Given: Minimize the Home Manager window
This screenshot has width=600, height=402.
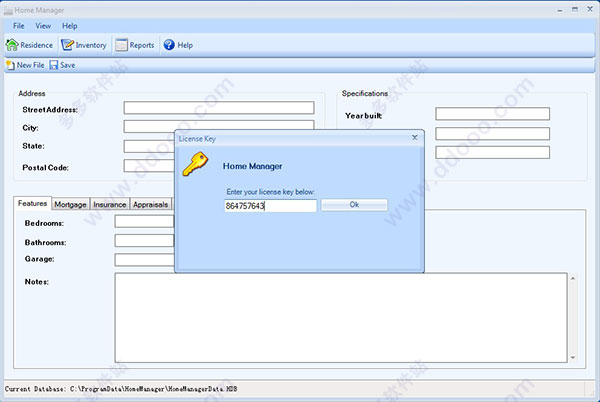Looking at the screenshot, I should [560, 10].
